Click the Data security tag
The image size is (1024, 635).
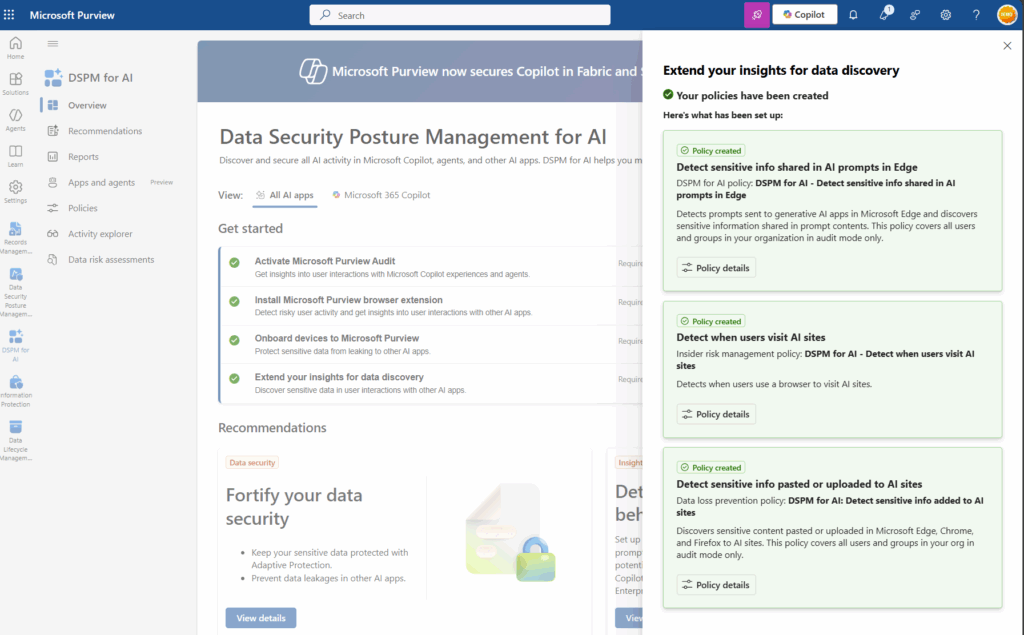point(252,463)
